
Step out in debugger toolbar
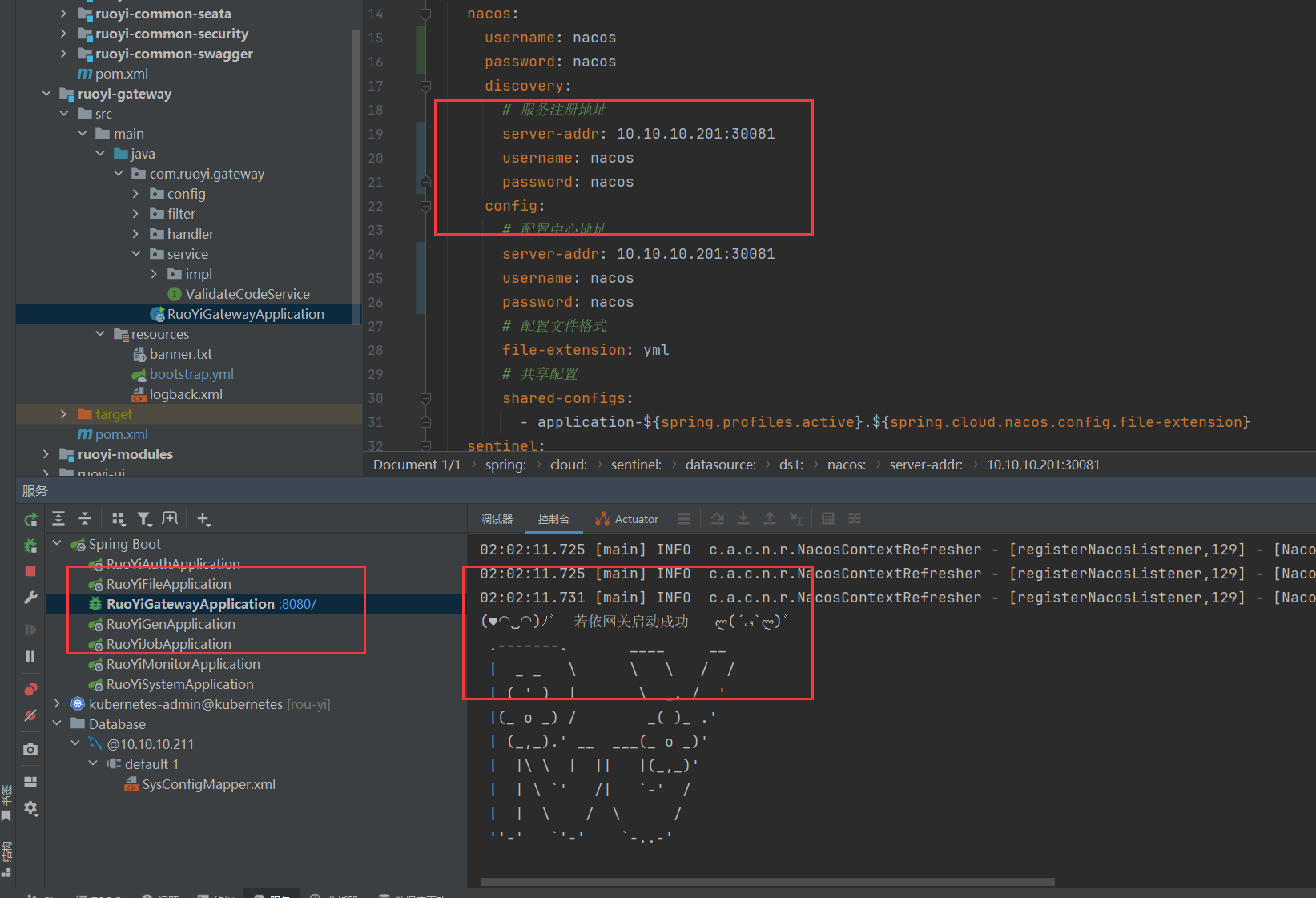tap(770, 519)
